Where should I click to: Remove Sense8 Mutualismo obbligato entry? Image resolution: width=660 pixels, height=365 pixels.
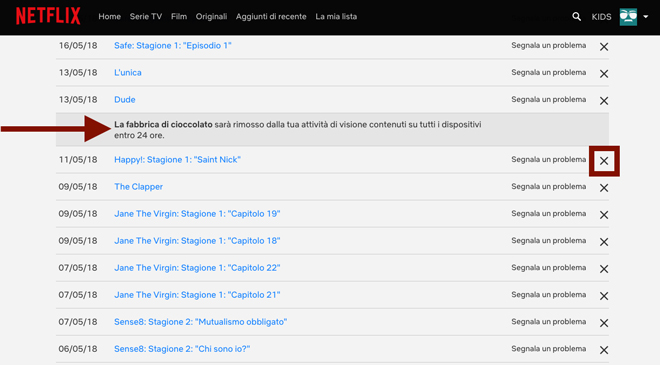604,323
